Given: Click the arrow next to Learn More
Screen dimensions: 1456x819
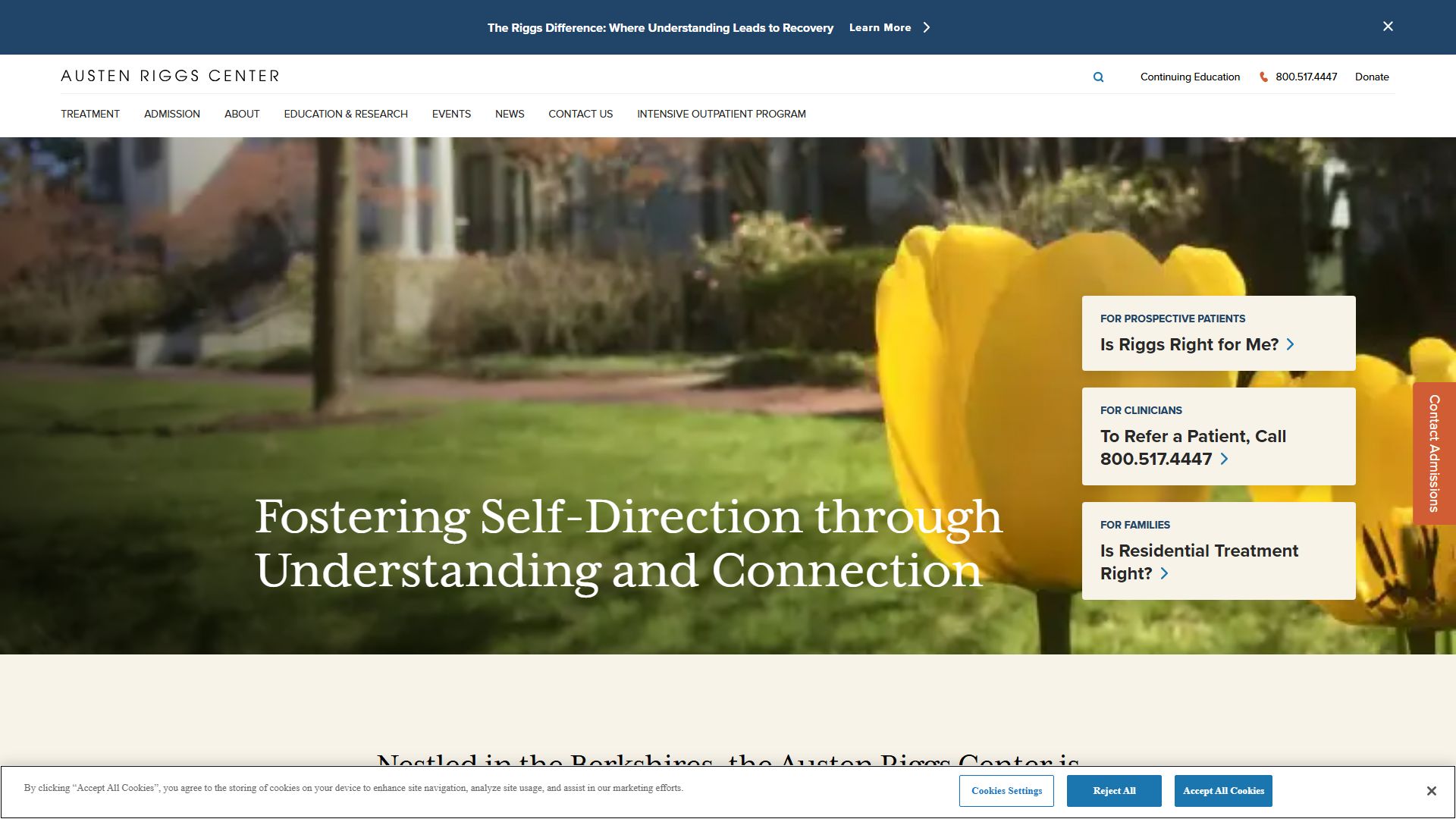Looking at the screenshot, I should (927, 27).
